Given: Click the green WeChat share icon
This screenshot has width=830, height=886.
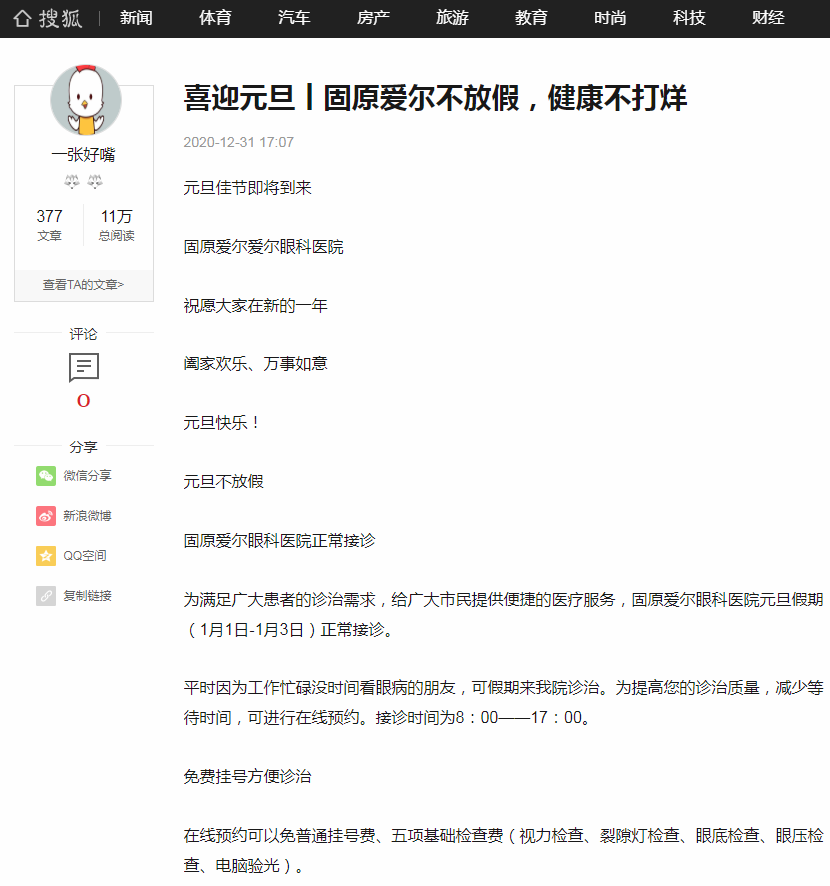Looking at the screenshot, I should click(46, 476).
